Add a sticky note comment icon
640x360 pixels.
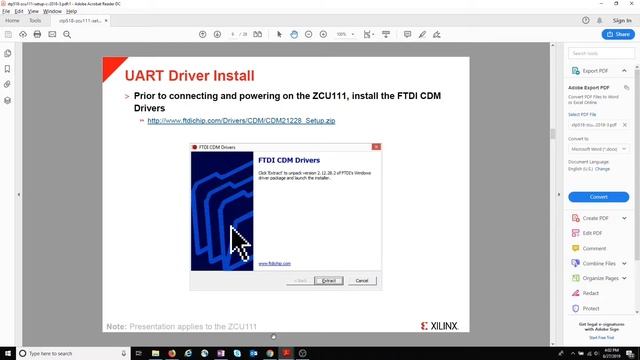407,35
